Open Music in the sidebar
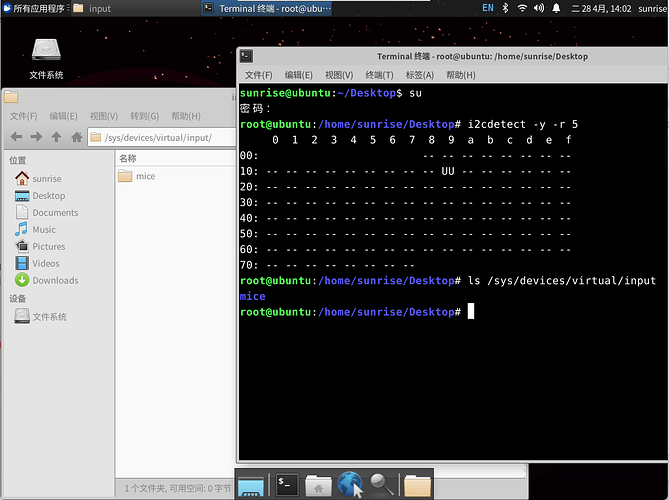This screenshot has width=669, height=500. point(35,230)
